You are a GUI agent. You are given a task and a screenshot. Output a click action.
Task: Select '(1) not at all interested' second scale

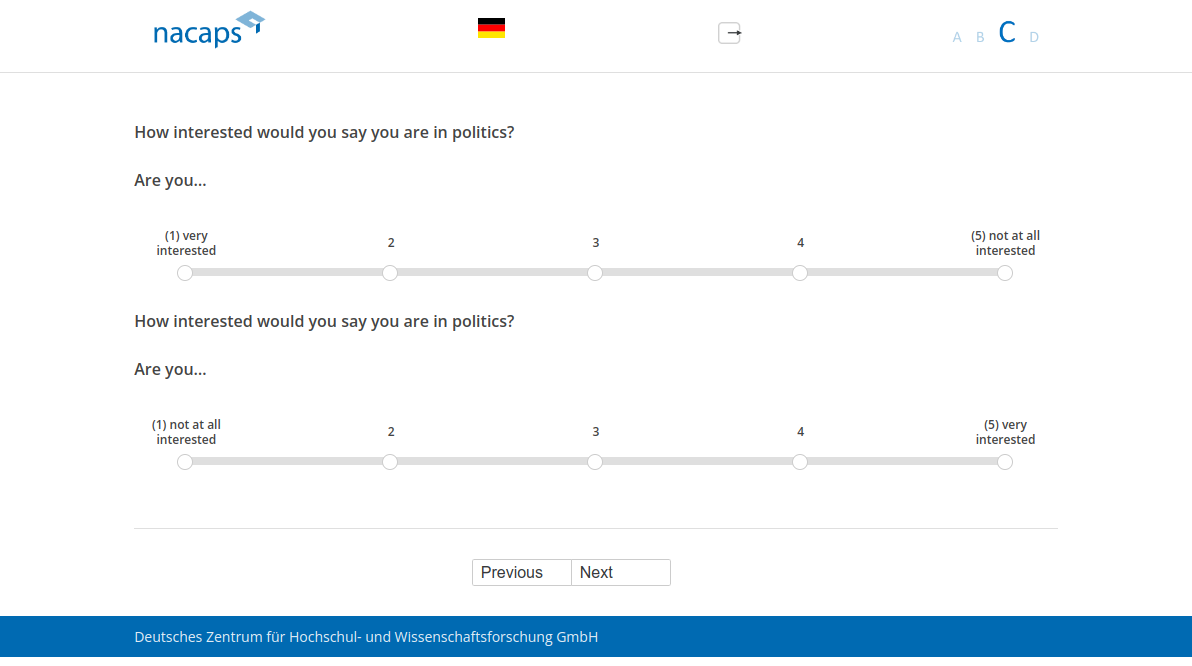[x=185, y=462]
